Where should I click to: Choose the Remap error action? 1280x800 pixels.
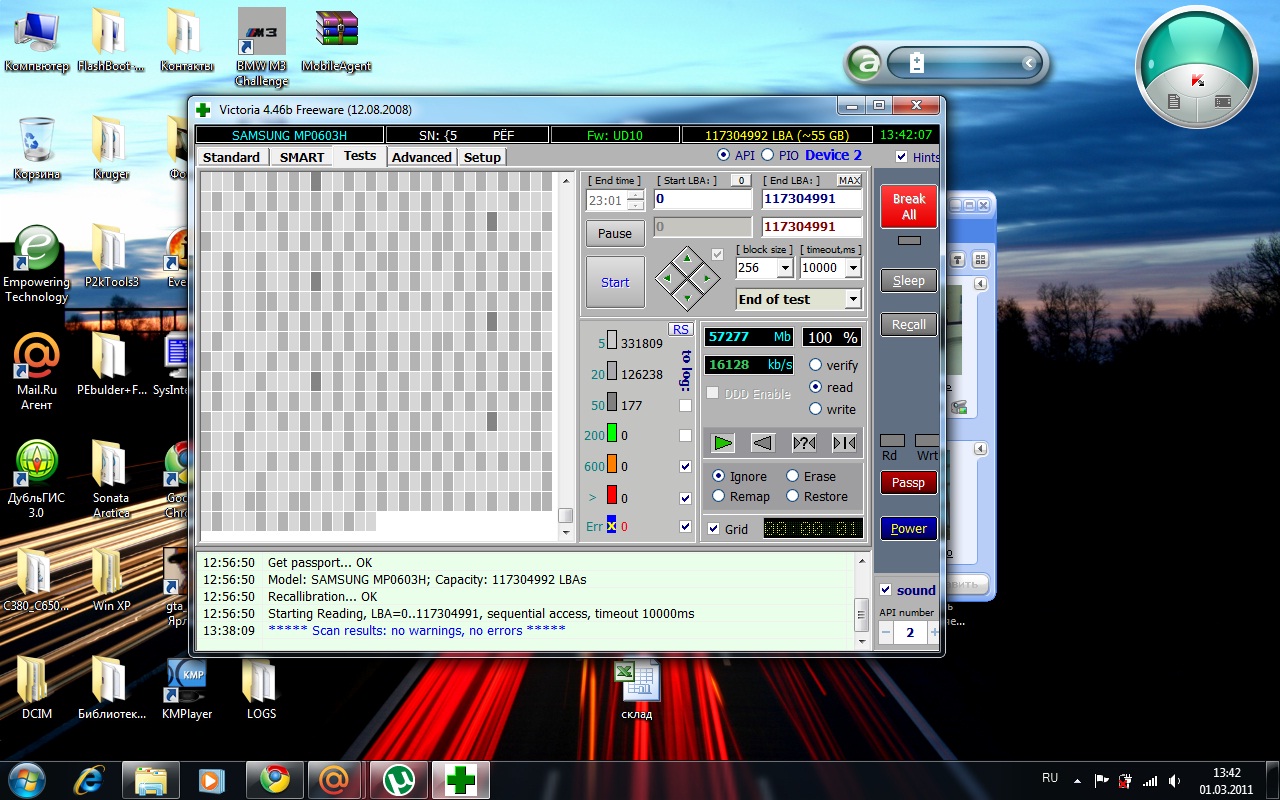718,496
